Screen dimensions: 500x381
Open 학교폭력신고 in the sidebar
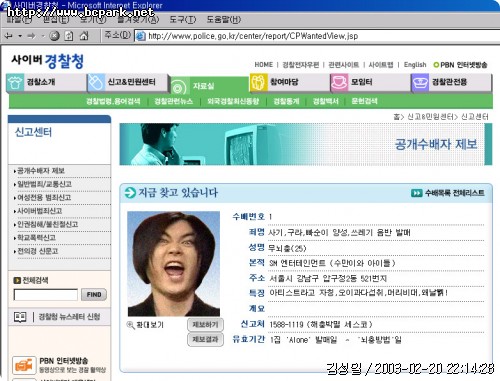36,238
